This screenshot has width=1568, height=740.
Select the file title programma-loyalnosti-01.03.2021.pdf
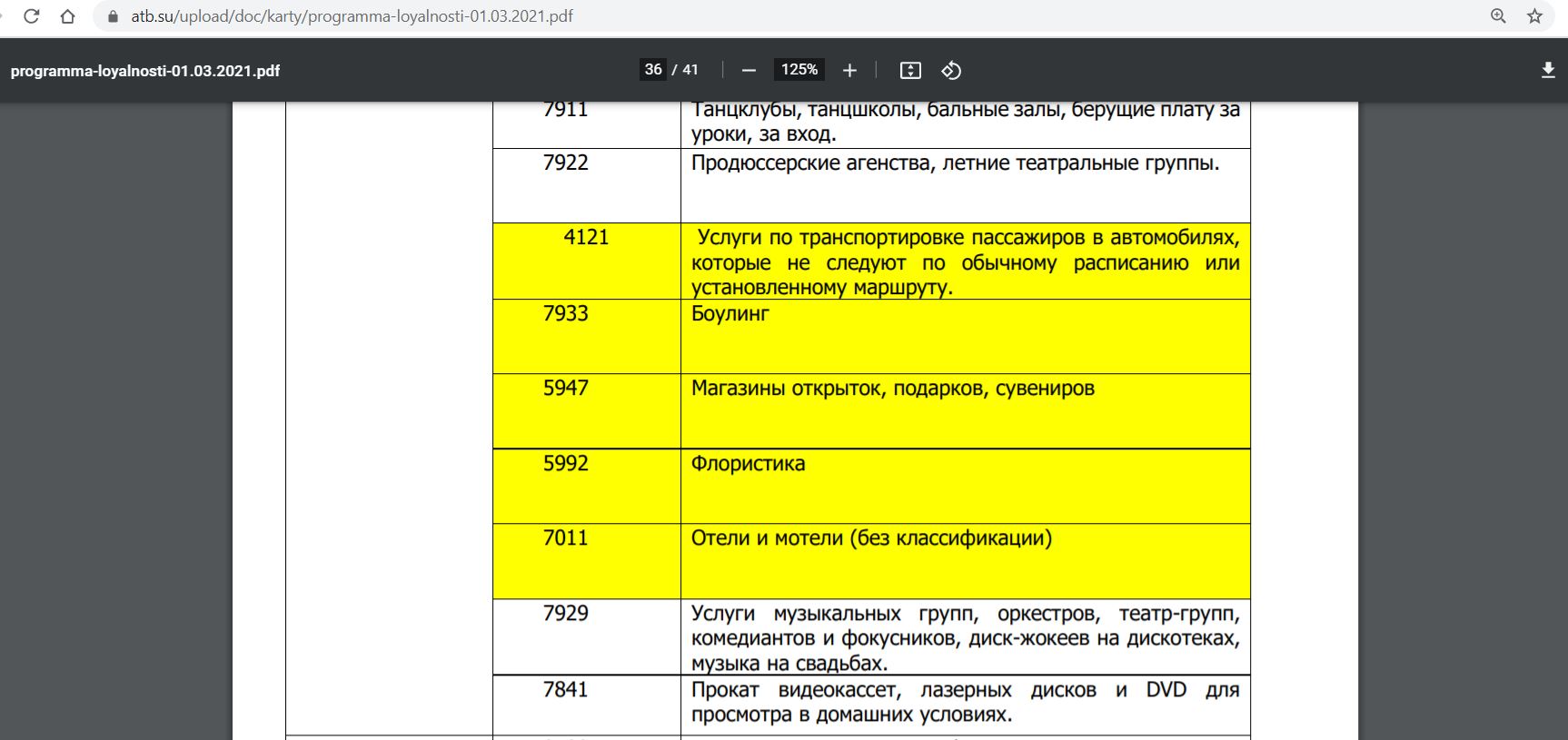[145, 71]
